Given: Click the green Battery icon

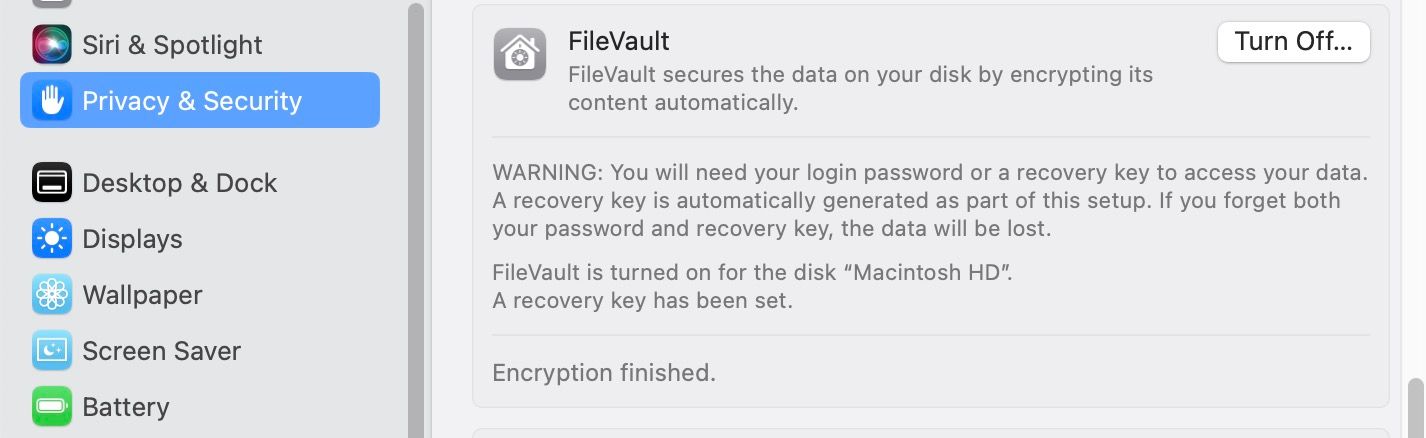Looking at the screenshot, I should [51, 407].
